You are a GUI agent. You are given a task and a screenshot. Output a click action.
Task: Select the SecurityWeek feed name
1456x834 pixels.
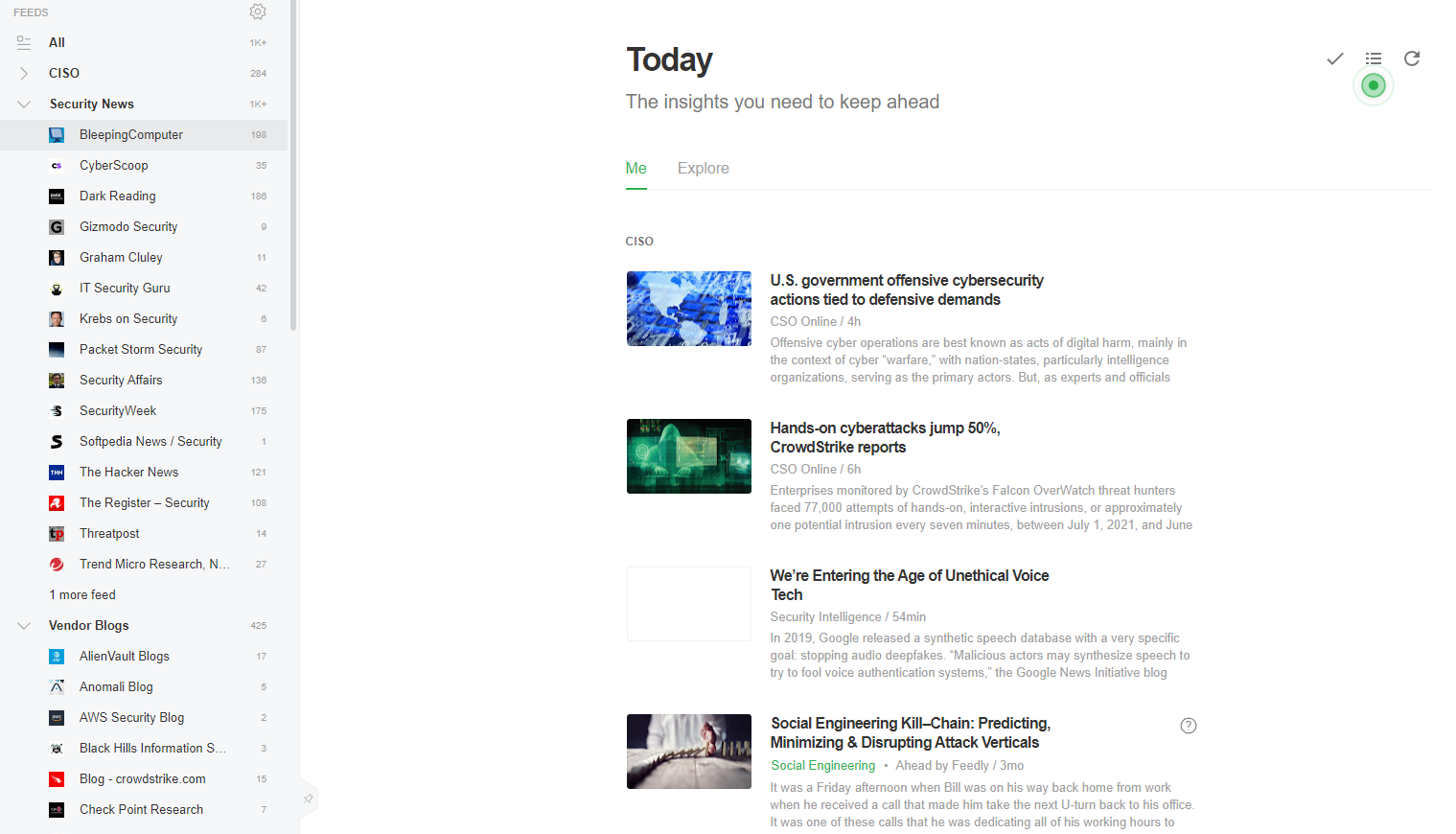point(118,411)
